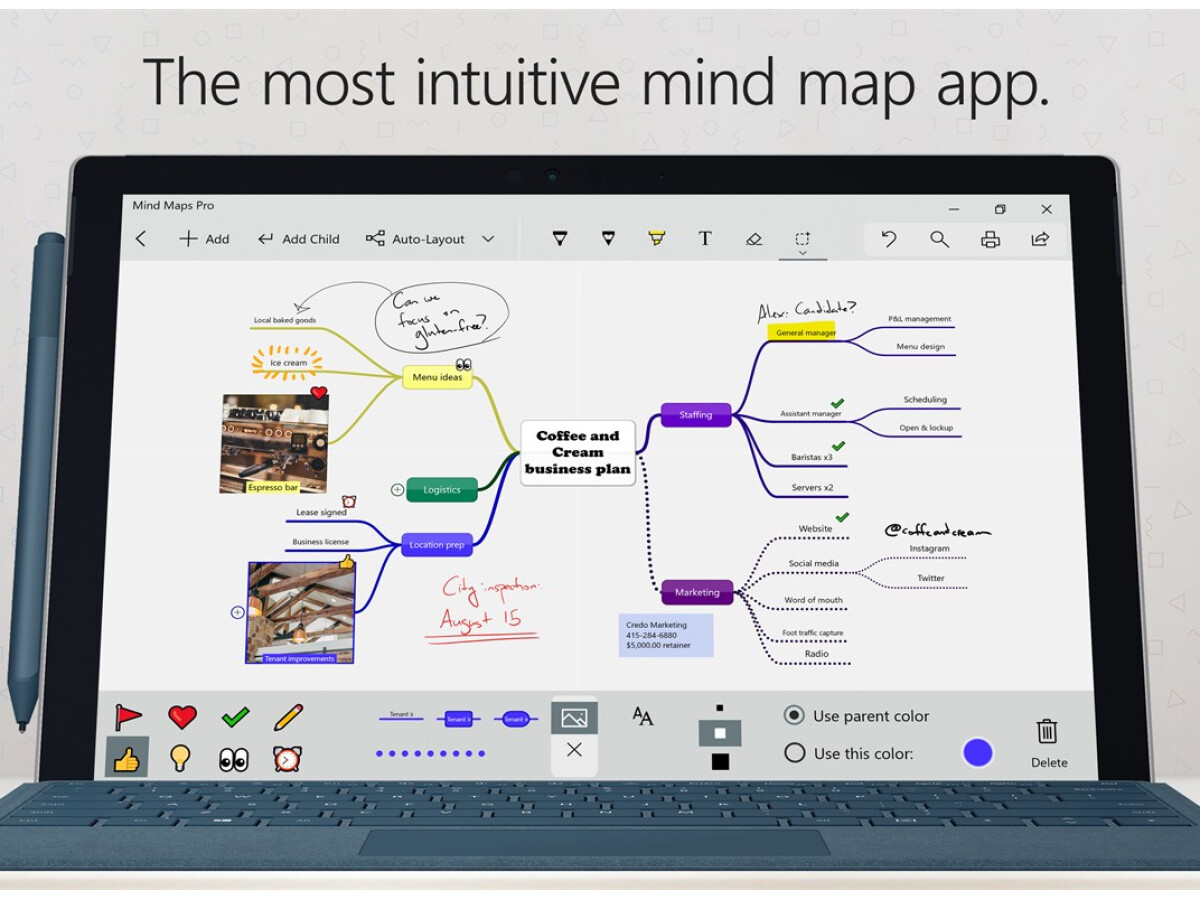The image size is (1200, 900).
Task: Select the Credo Marketing note
Action: 666,635
